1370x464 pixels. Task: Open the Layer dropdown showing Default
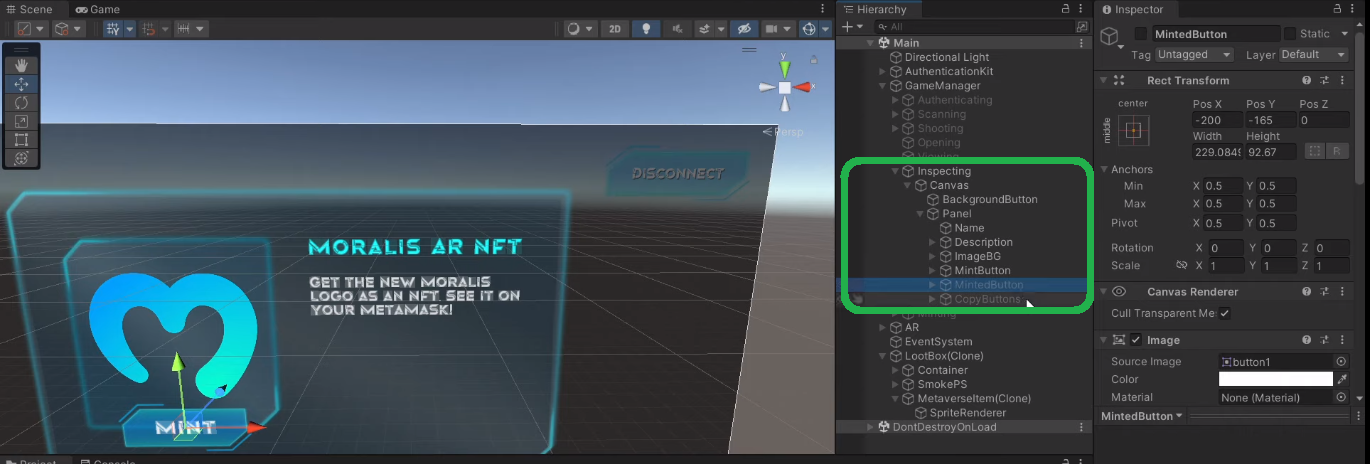(1312, 55)
